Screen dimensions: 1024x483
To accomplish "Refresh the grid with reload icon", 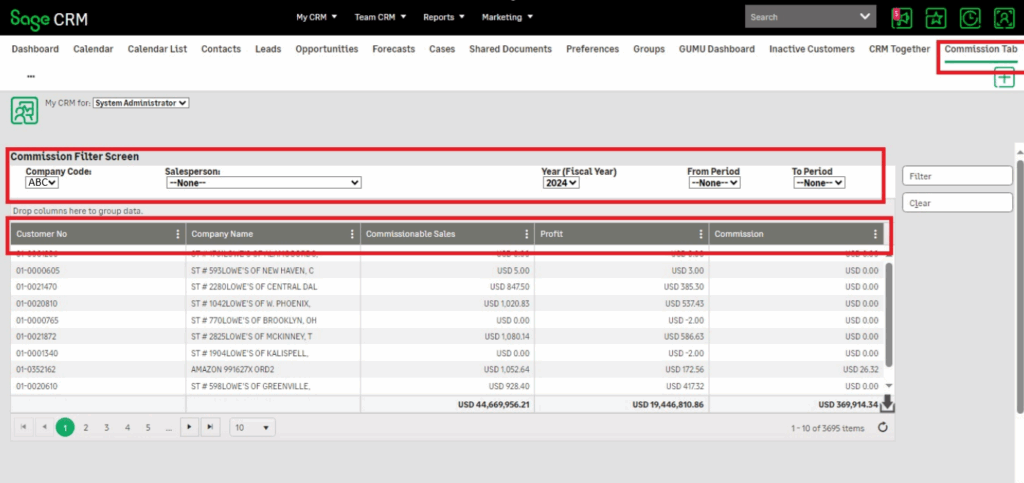I will pyautogui.click(x=883, y=427).
